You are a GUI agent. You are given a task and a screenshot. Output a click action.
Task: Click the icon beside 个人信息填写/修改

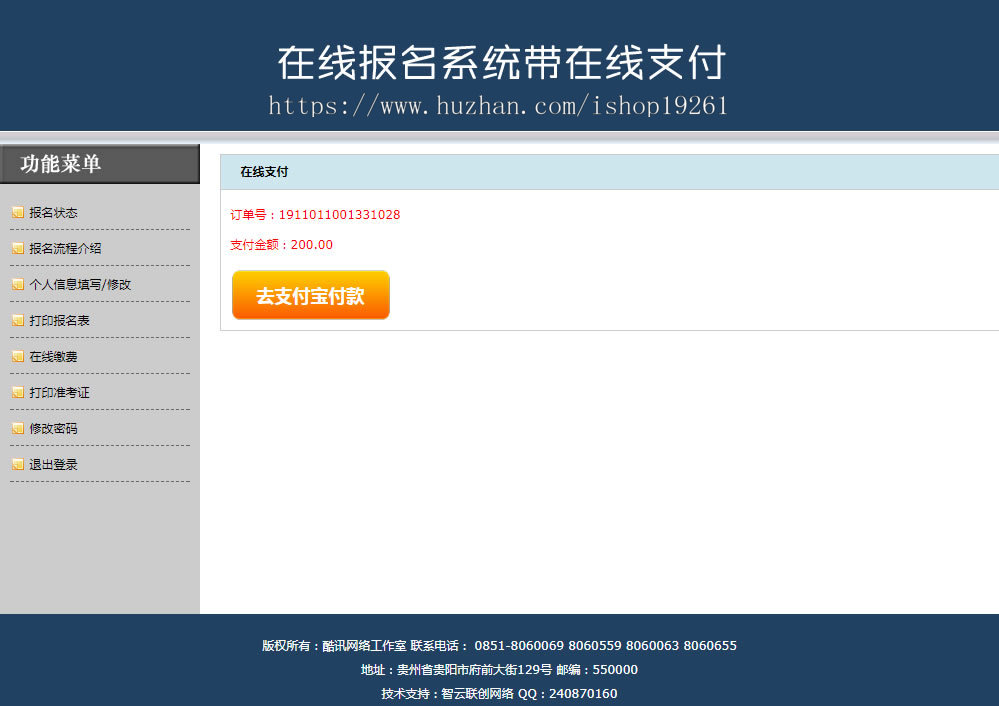(x=18, y=284)
